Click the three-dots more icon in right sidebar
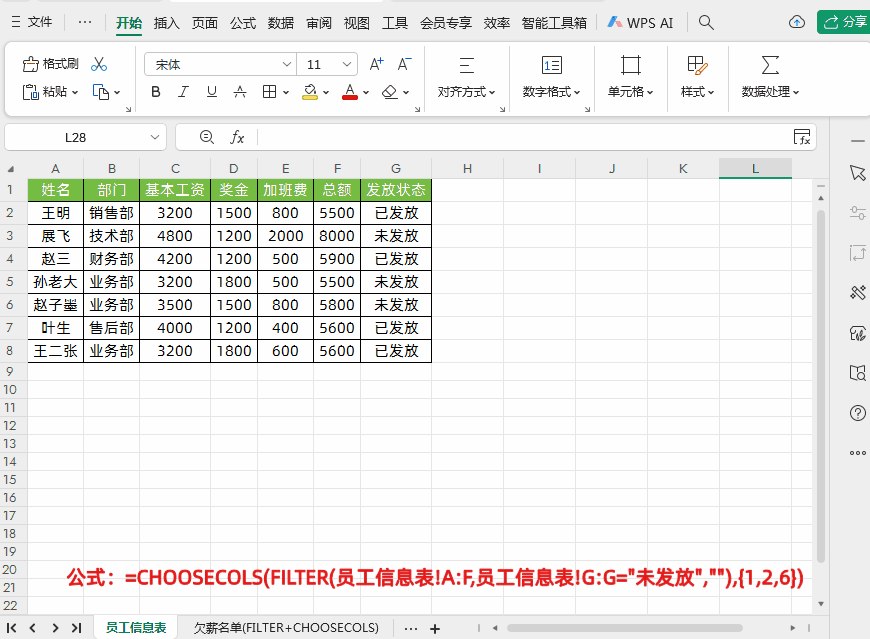The width and height of the screenshot is (870, 639). 857,453
